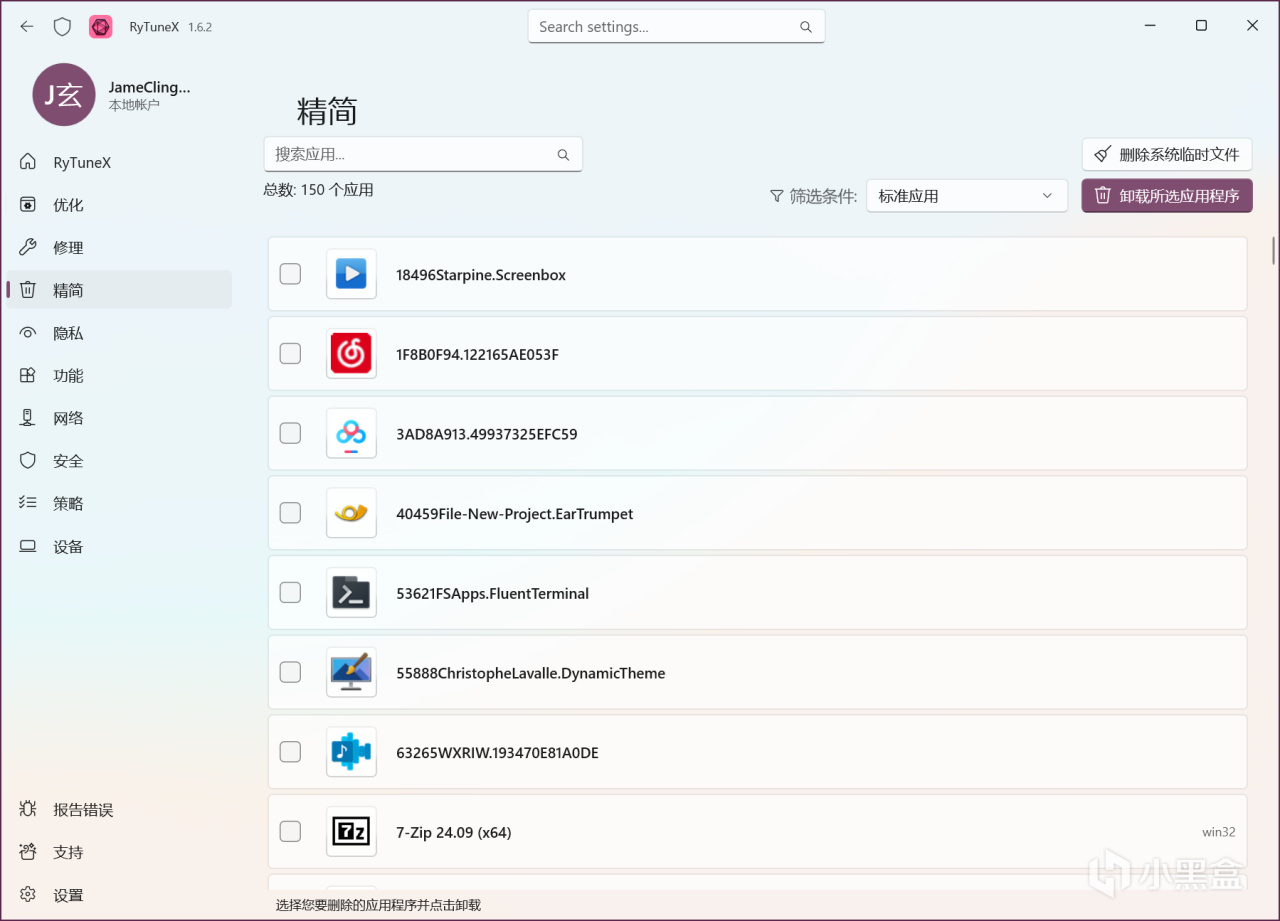The height and width of the screenshot is (921, 1280).
Task: Open the RyTuneX home page in sidebar
Action: (119, 162)
